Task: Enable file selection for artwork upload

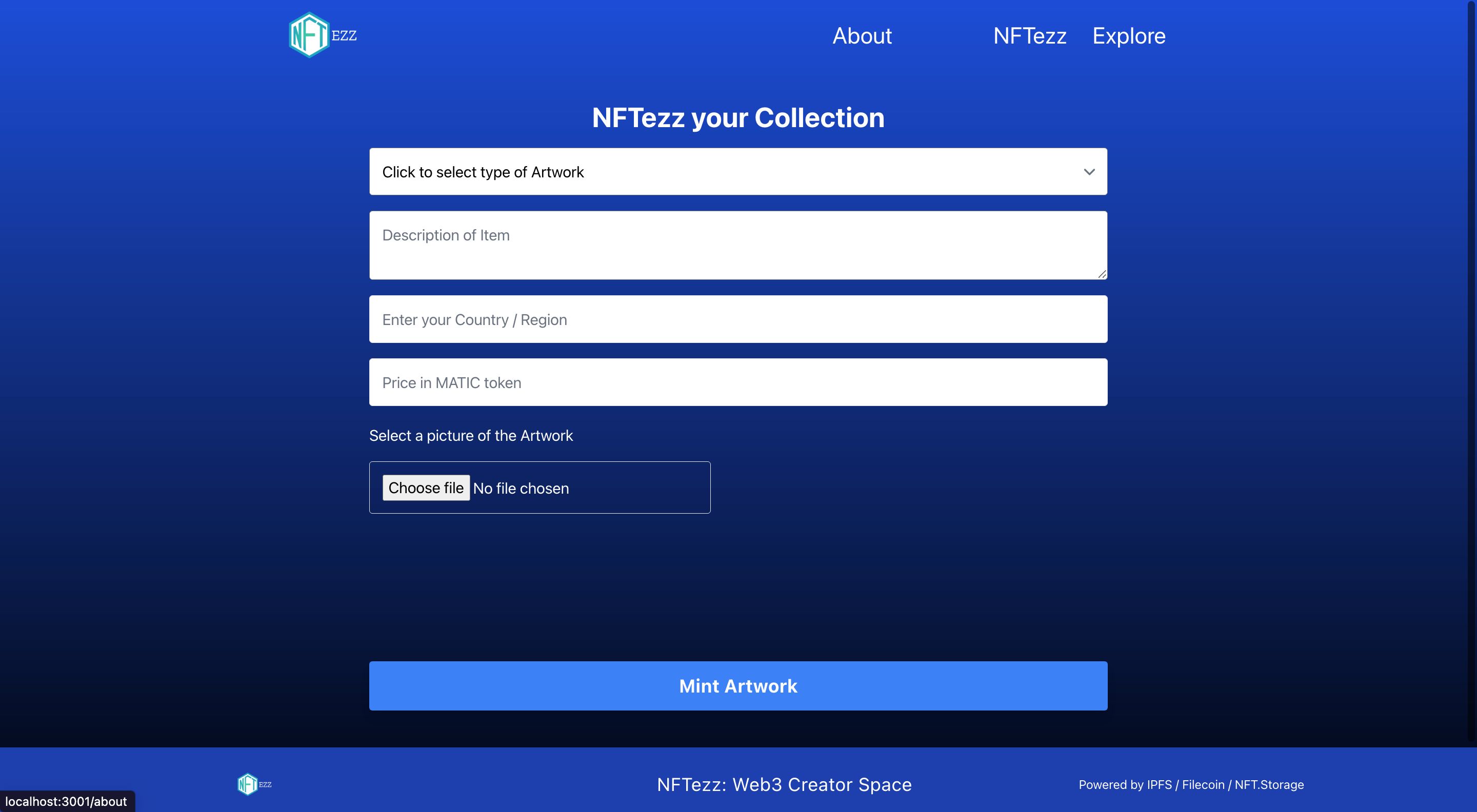Action: click(x=425, y=488)
